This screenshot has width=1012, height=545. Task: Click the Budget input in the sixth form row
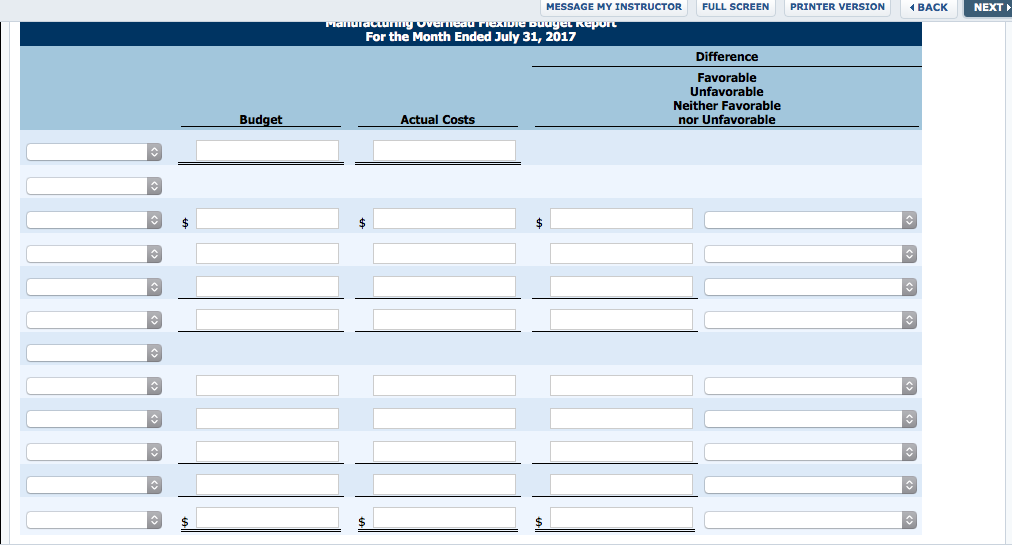(267, 319)
